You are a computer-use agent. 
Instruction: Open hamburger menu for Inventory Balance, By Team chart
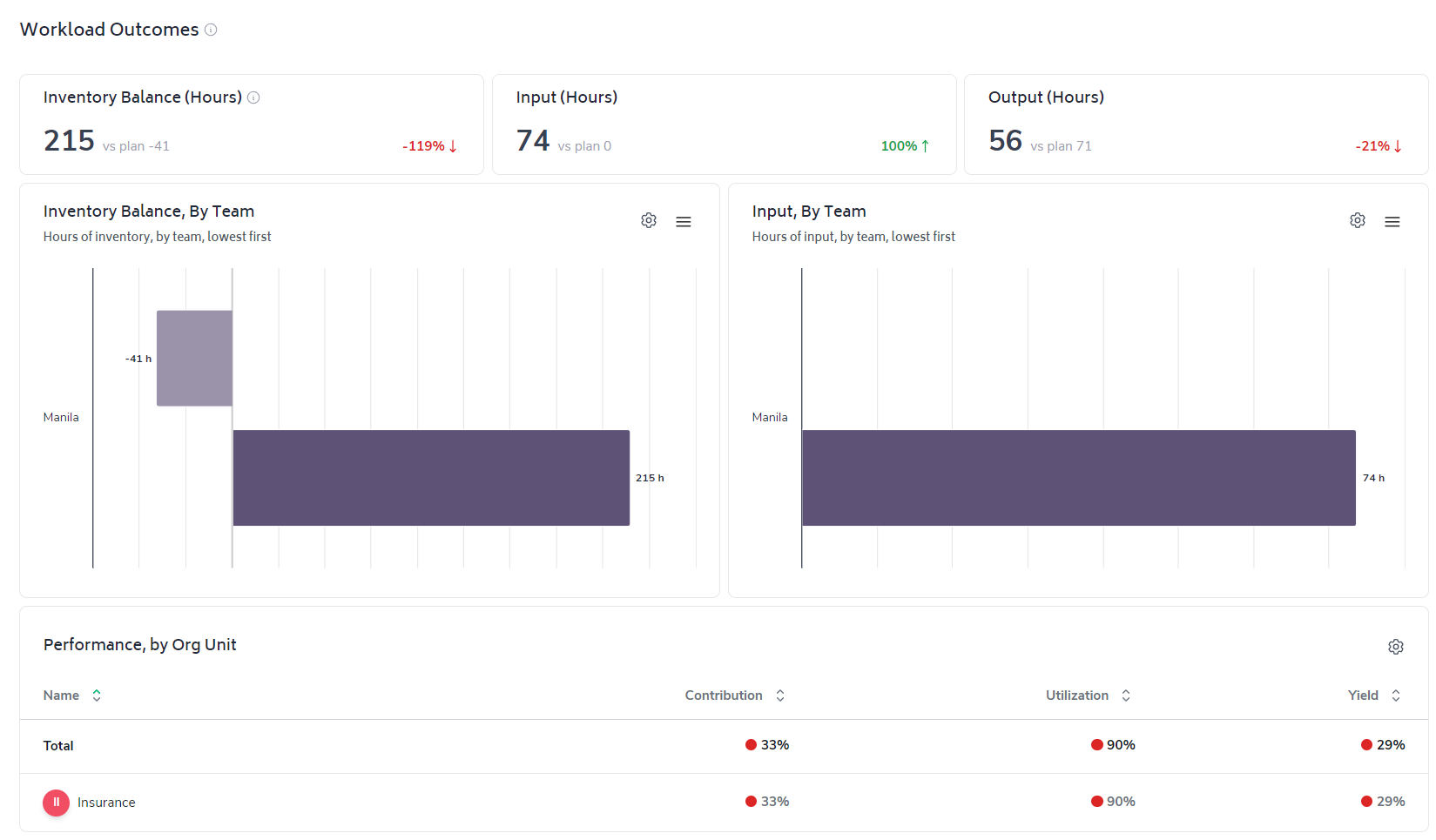coord(684,222)
